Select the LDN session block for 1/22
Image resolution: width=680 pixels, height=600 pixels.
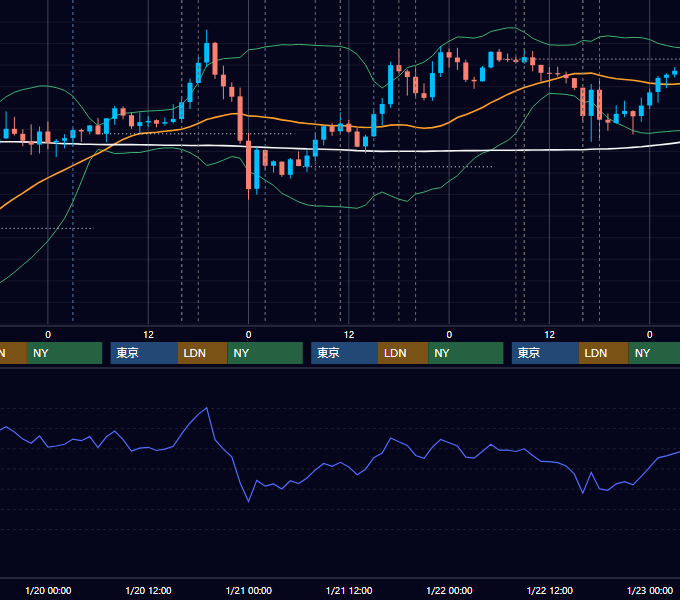[604, 353]
